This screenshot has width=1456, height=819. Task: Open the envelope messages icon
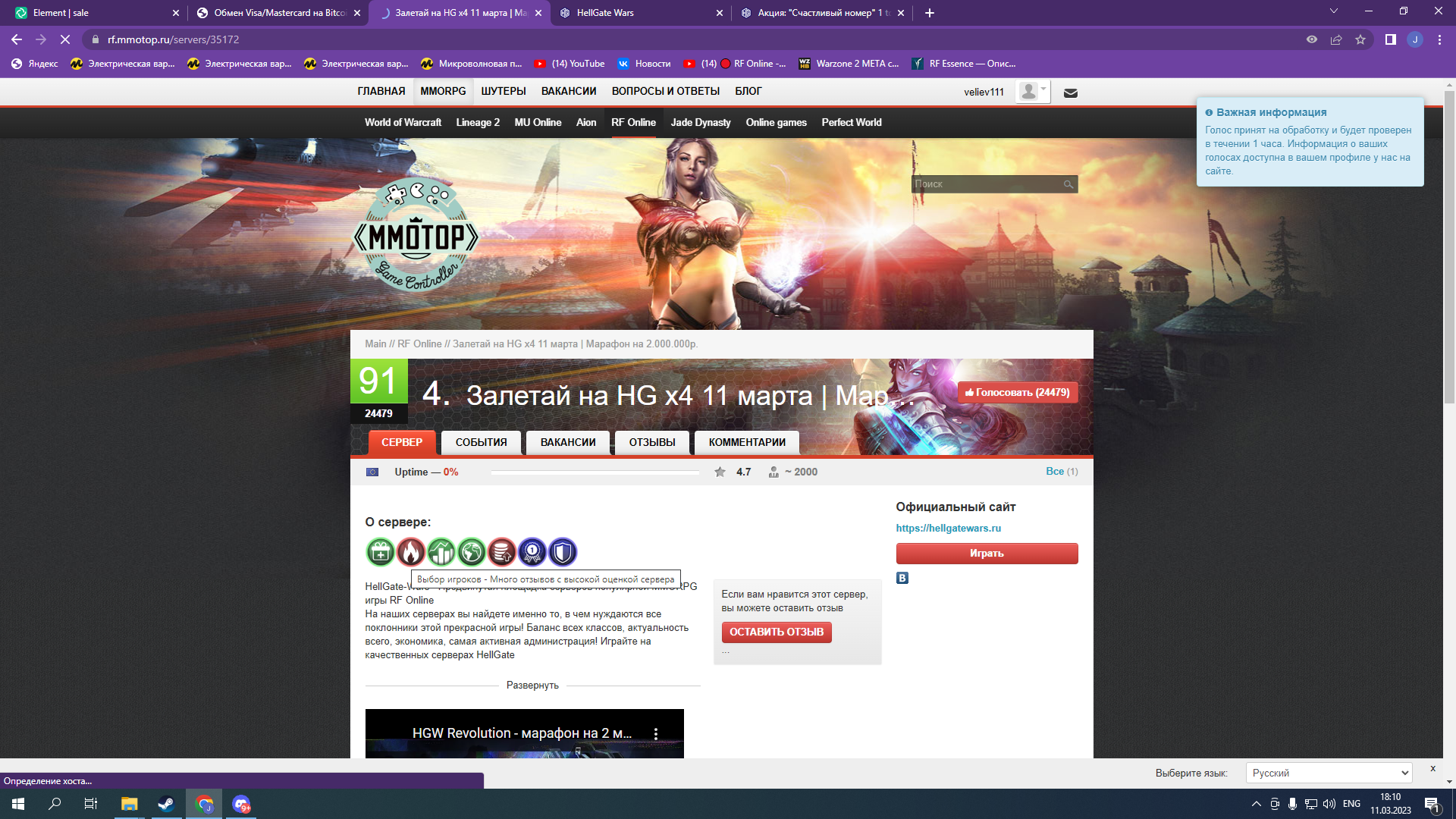coord(1071,93)
